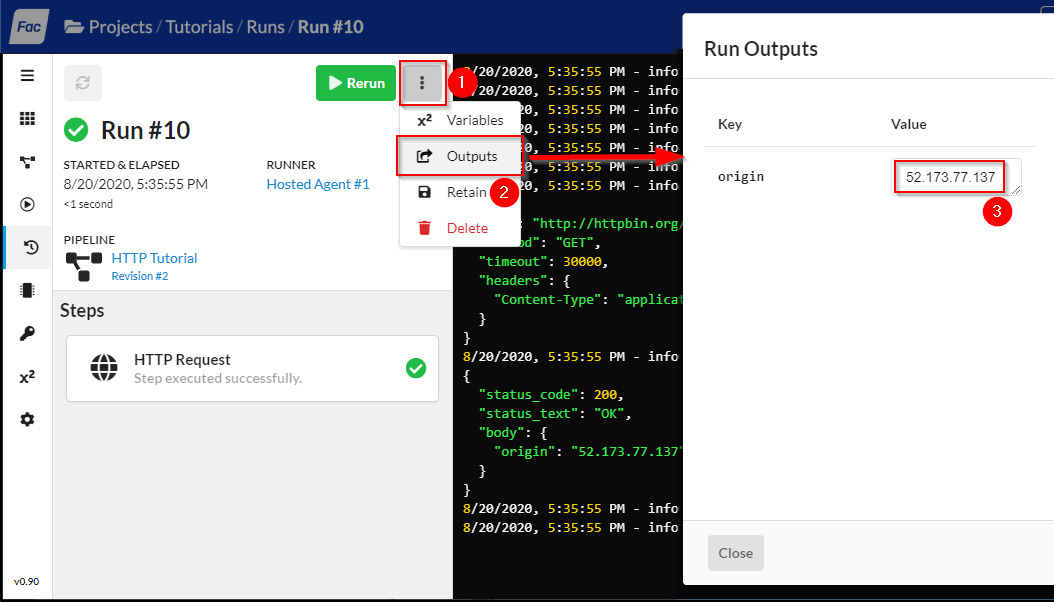Click the refresh run button
Image resolution: width=1054 pixels, height=602 pixels.
click(83, 83)
